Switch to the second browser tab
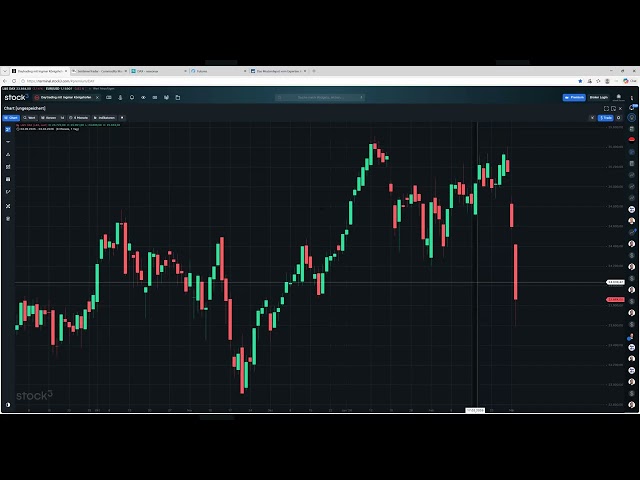This screenshot has height=480, width=640. click(x=99, y=71)
